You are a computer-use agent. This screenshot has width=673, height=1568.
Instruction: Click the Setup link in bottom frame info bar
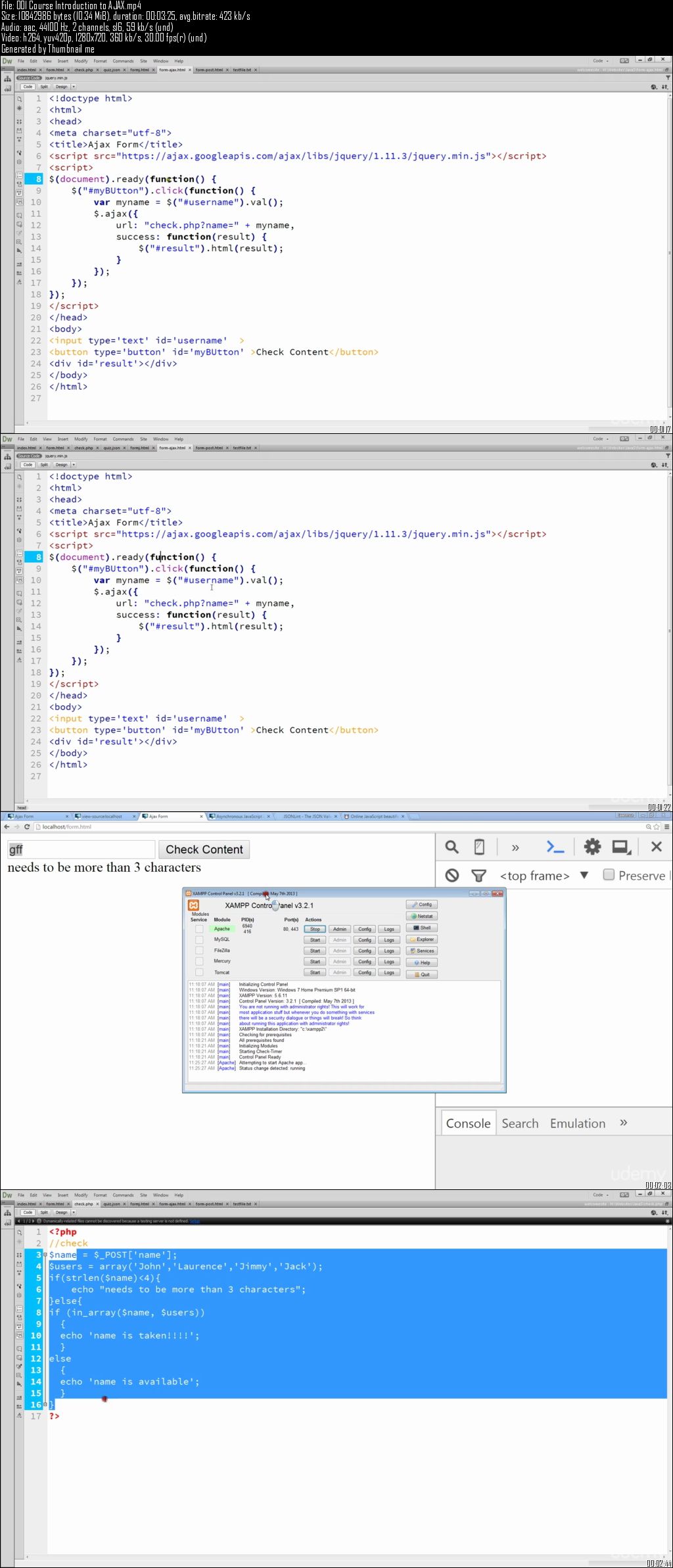(195, 1221)
